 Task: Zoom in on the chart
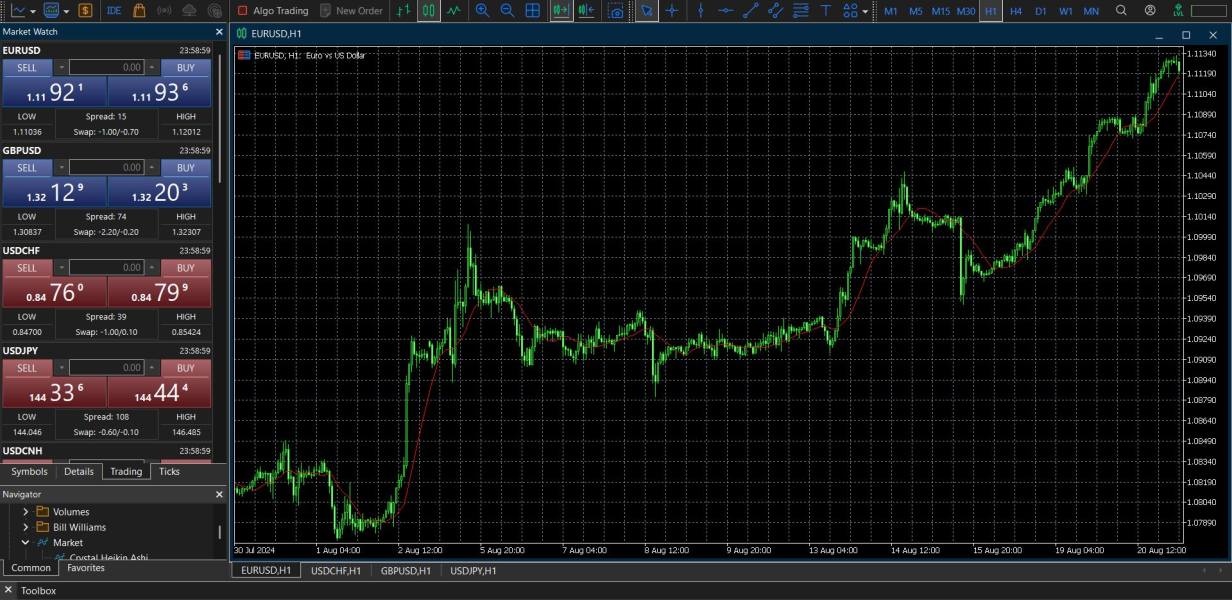coord(482,11)
